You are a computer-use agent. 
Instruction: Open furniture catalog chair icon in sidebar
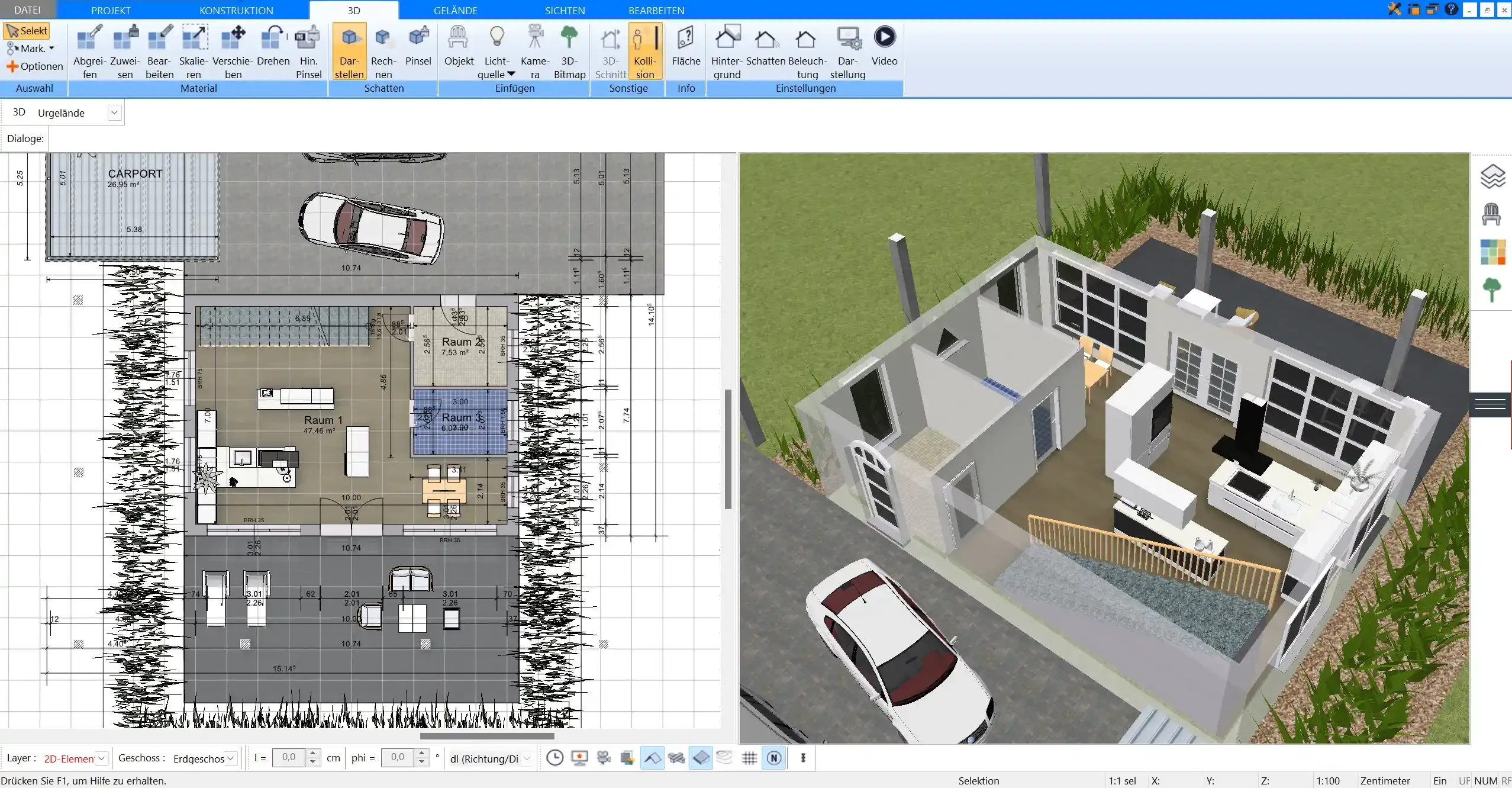click(1491, 214)
